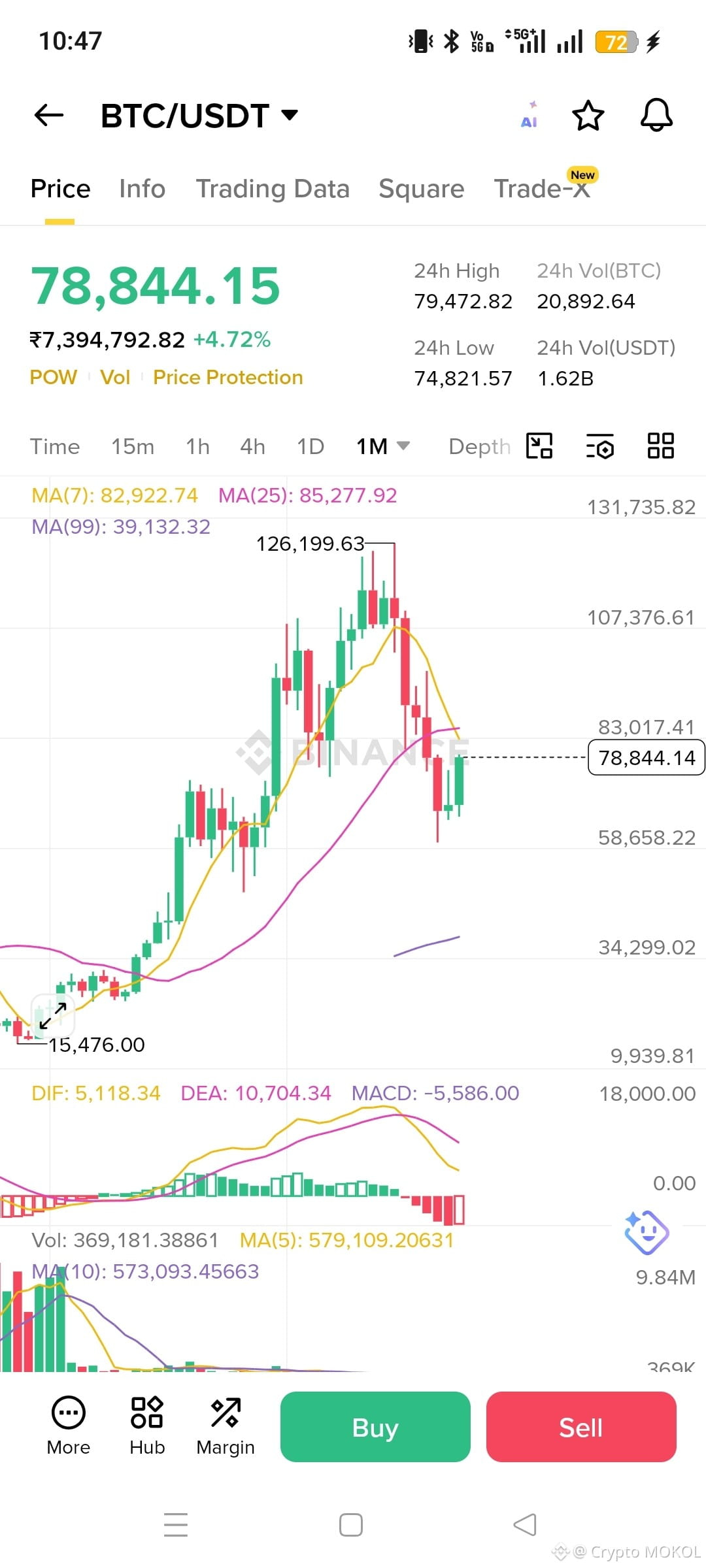Open chart drawing tools icon

tap(539, 446)
